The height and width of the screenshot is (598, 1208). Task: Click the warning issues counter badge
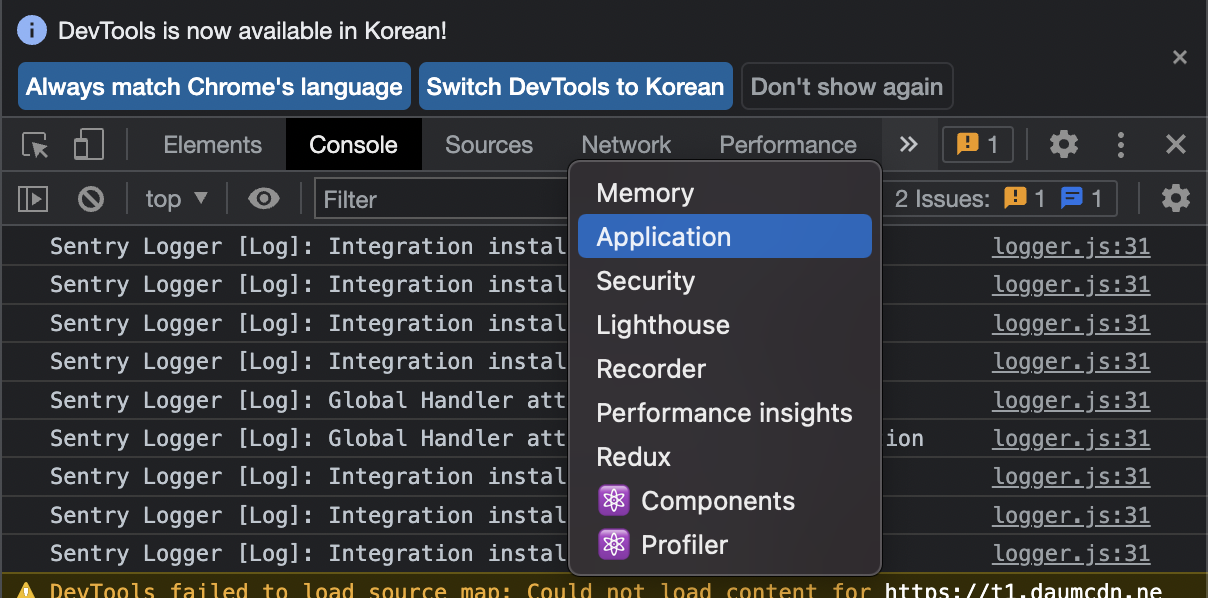(x=977, y=145)
